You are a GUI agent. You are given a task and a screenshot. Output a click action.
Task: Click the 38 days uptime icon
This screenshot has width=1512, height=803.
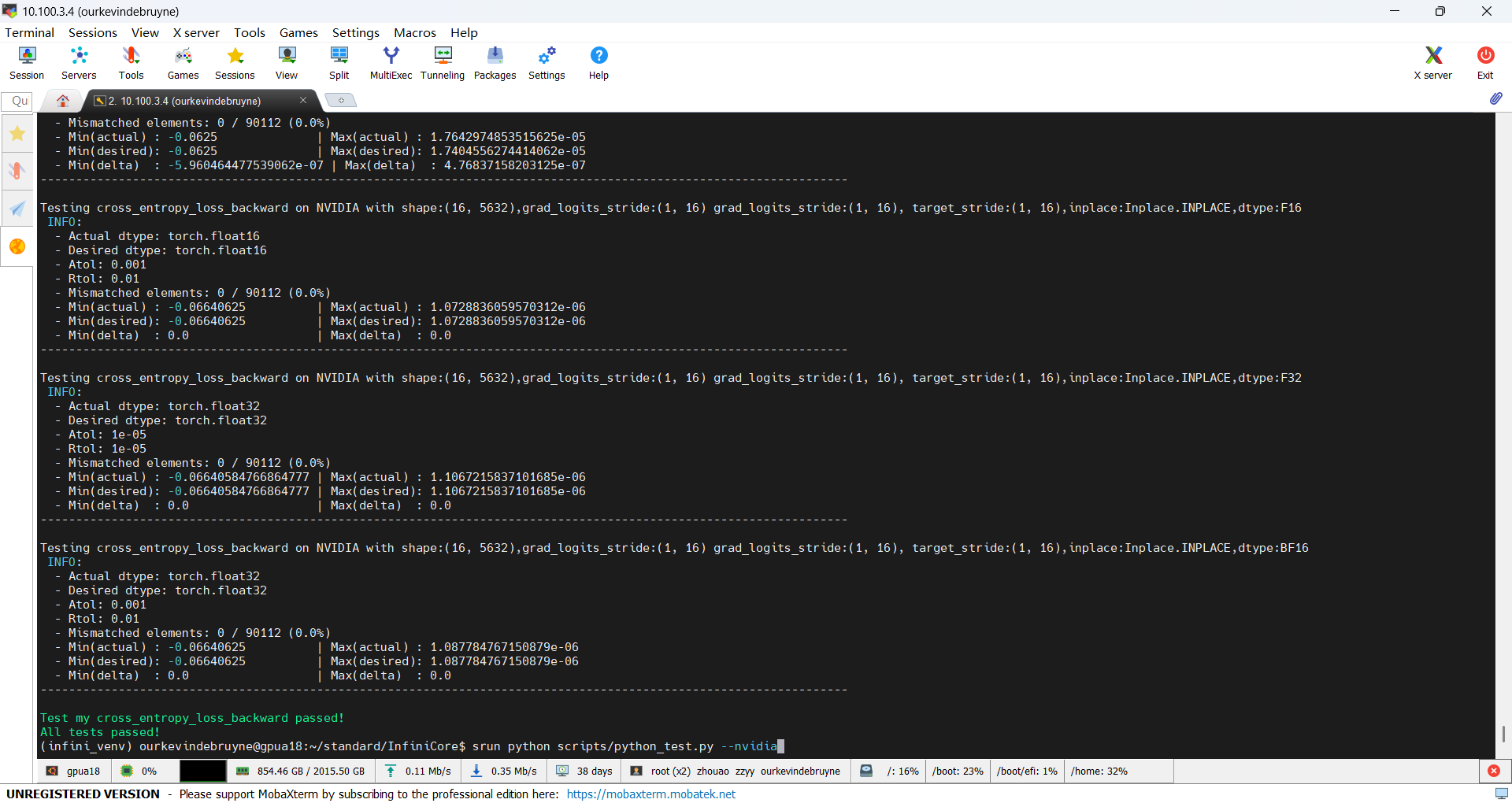coord(562,771)
